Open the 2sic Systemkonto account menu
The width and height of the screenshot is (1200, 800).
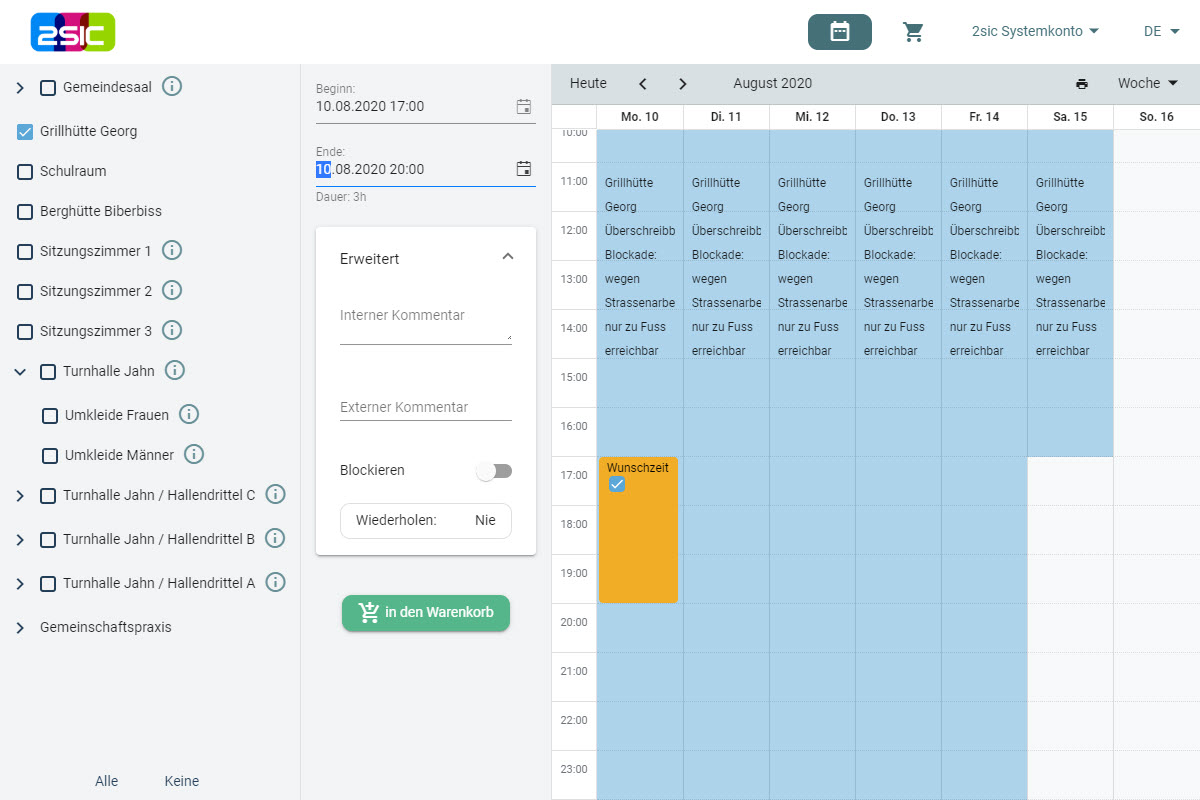pyautogui.click(x=1035, y=32)
